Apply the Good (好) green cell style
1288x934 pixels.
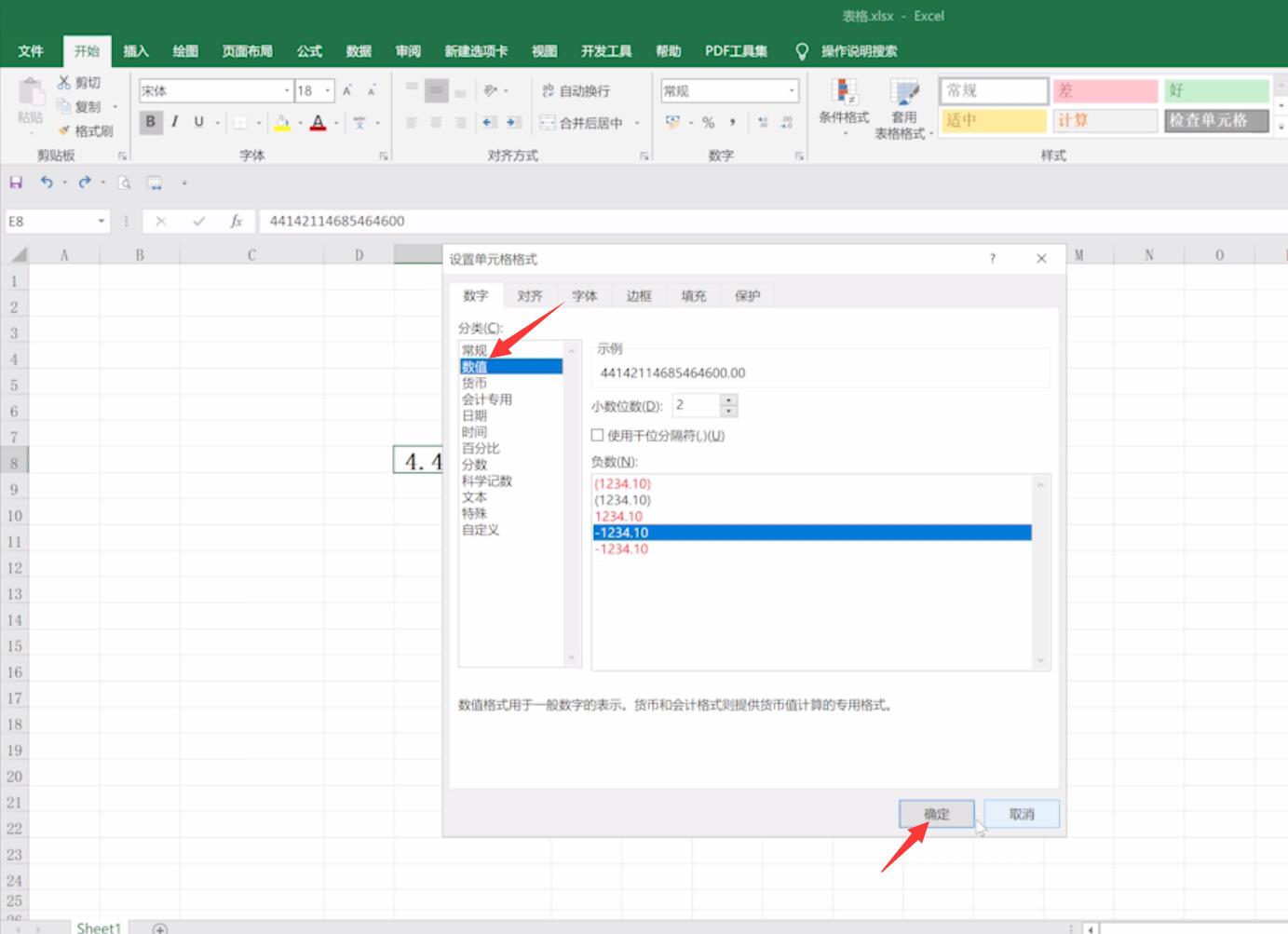pyautogui.click(x=1216, y=90)
